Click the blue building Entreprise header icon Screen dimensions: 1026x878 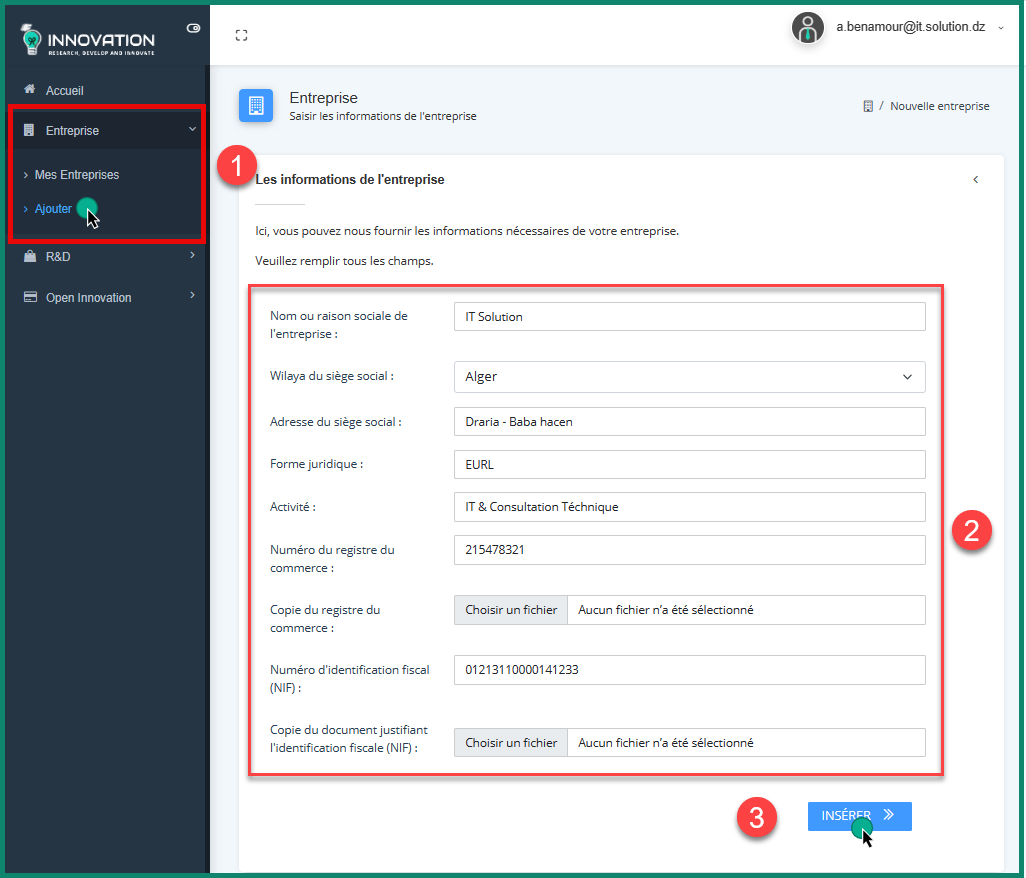click(256, 105)
